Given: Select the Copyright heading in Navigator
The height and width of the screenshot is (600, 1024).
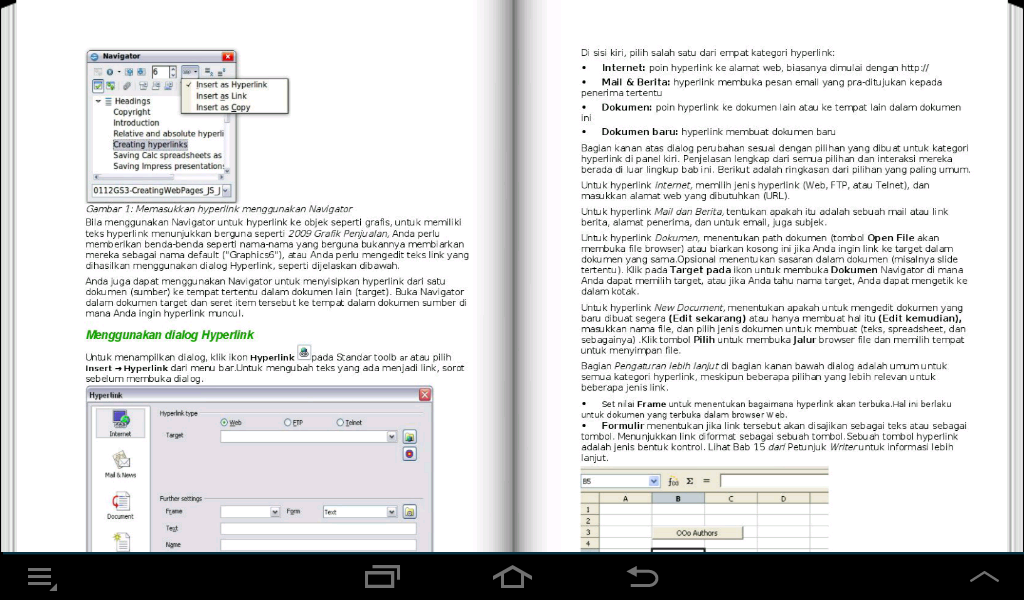Looking at the screenshot, I should pos(132,112).
